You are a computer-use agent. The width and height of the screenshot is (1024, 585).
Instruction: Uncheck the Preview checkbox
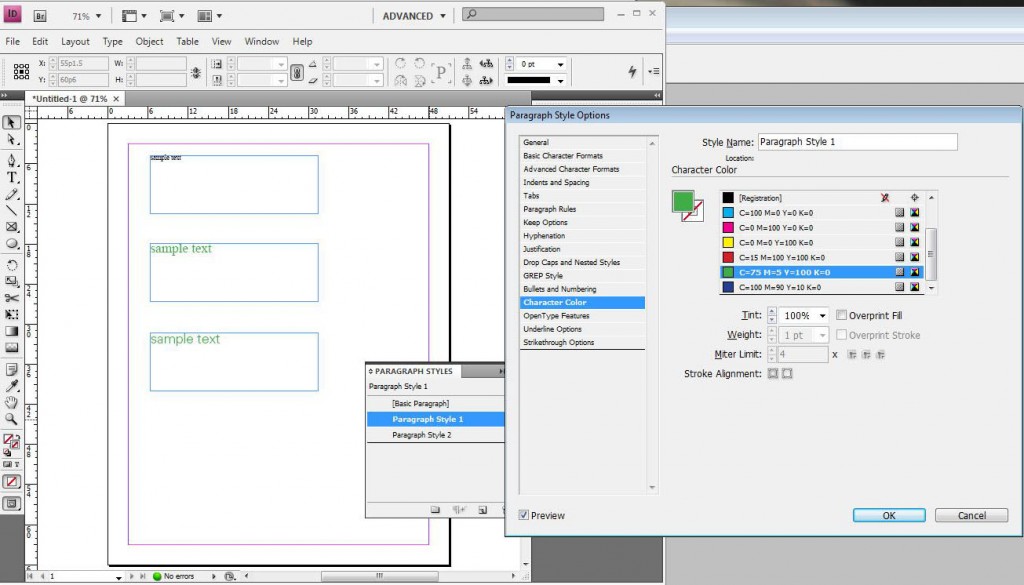(523, 515)
